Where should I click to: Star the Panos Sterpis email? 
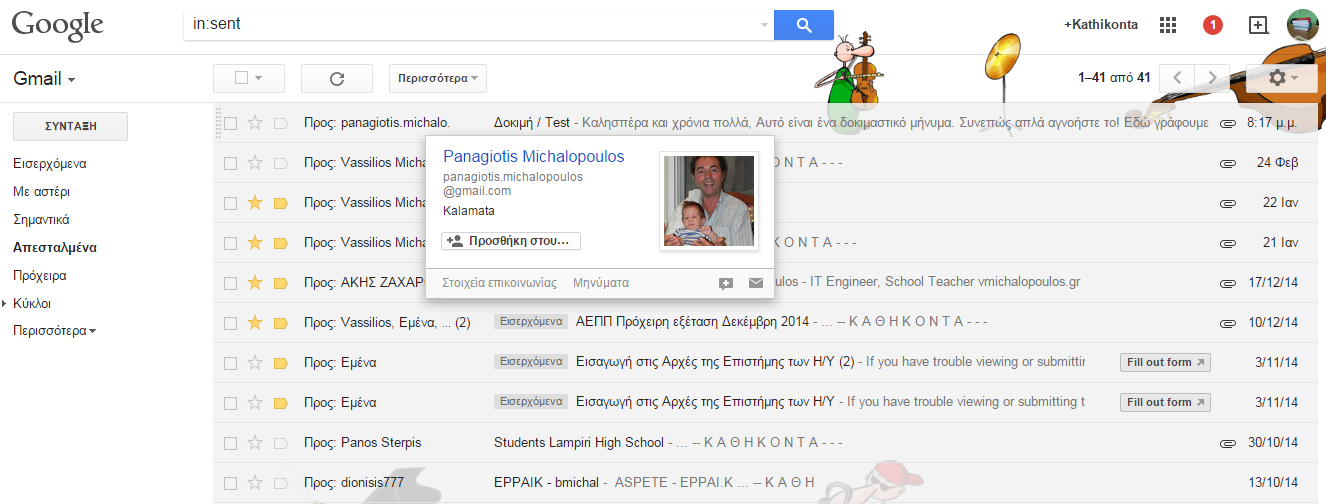click(x=255, y=443)
